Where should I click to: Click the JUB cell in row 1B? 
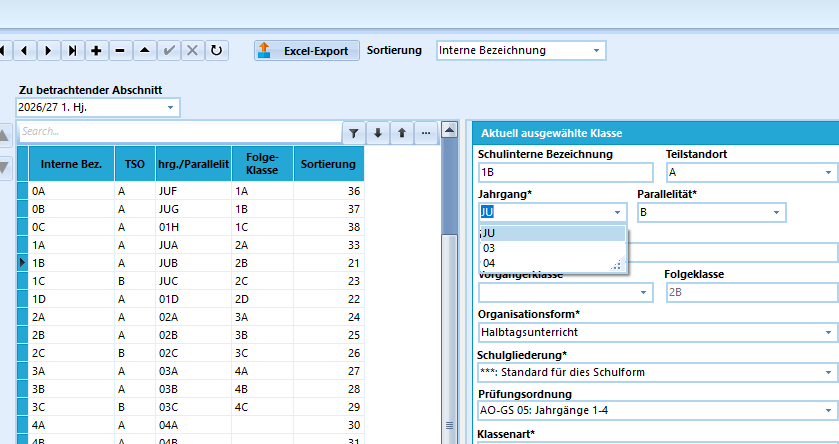tap(193, 263)
